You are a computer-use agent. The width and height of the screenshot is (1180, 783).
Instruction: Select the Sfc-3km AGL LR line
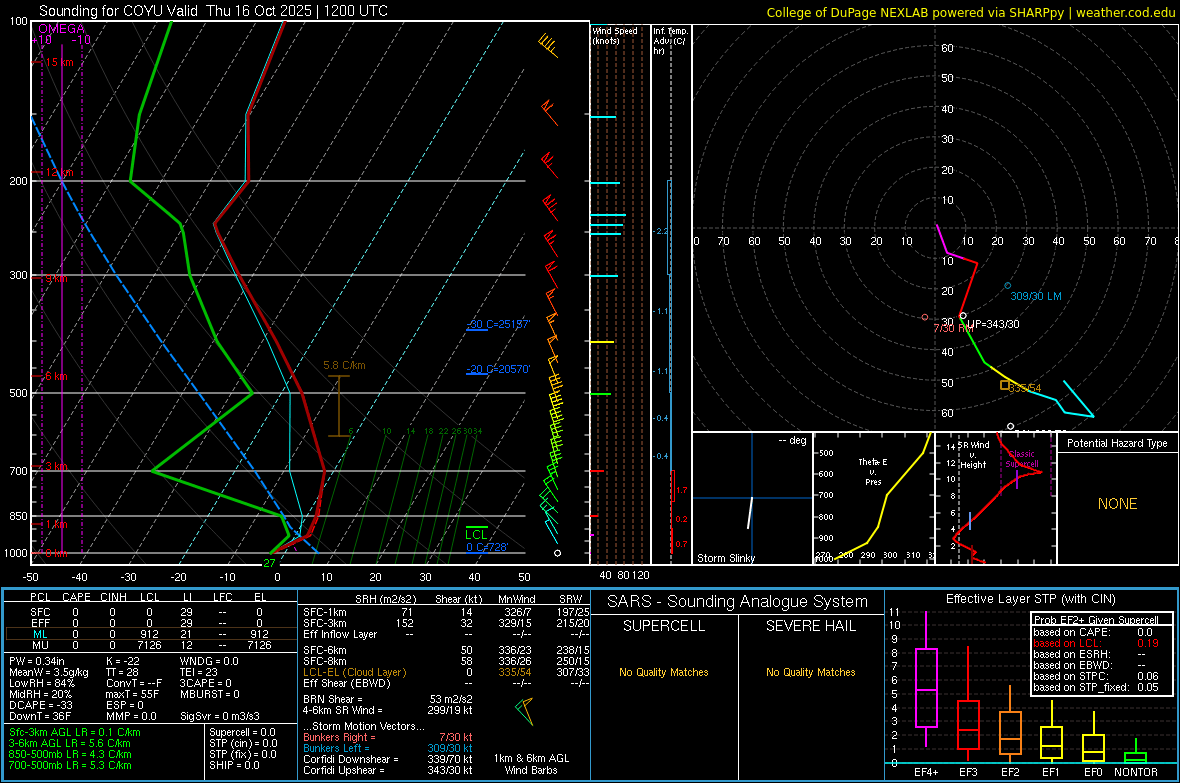[x=75, y=732]
